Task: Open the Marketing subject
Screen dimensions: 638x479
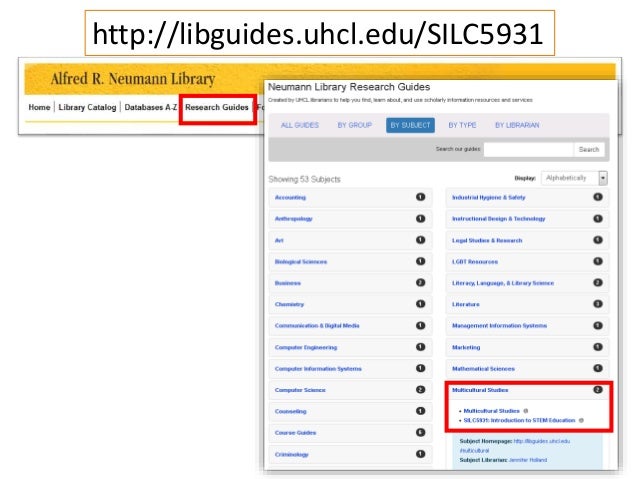Action: (x=466, y=348)
